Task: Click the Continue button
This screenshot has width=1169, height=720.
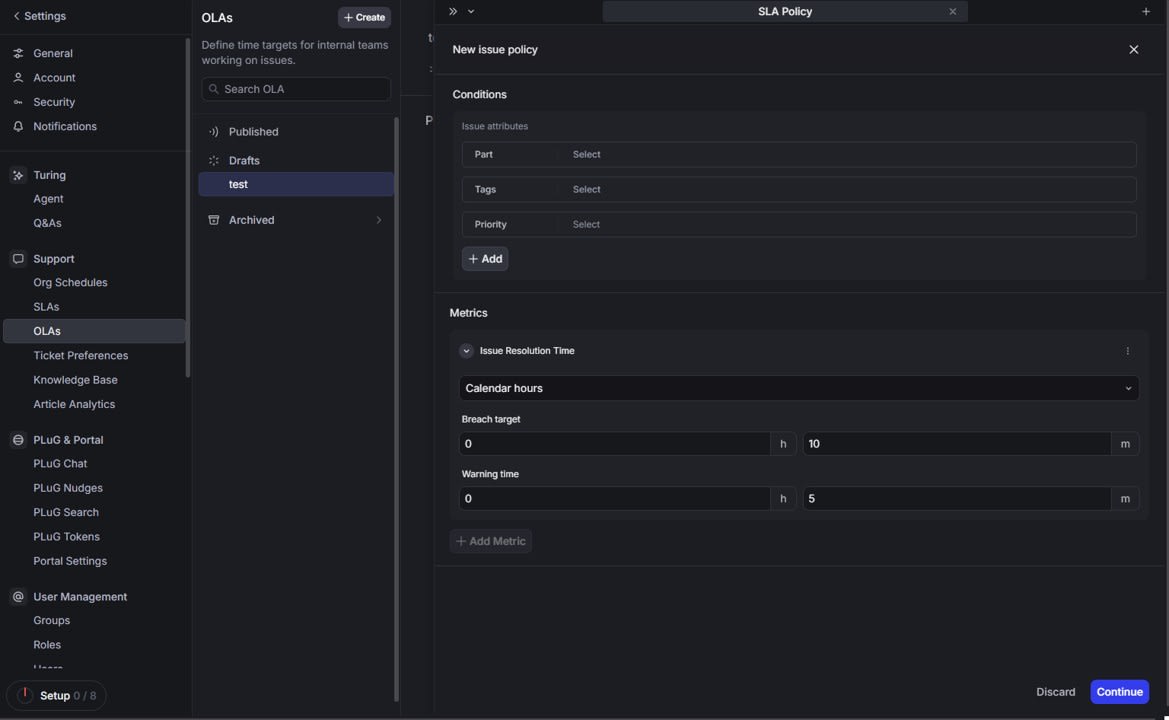Action: point(1119,692)
